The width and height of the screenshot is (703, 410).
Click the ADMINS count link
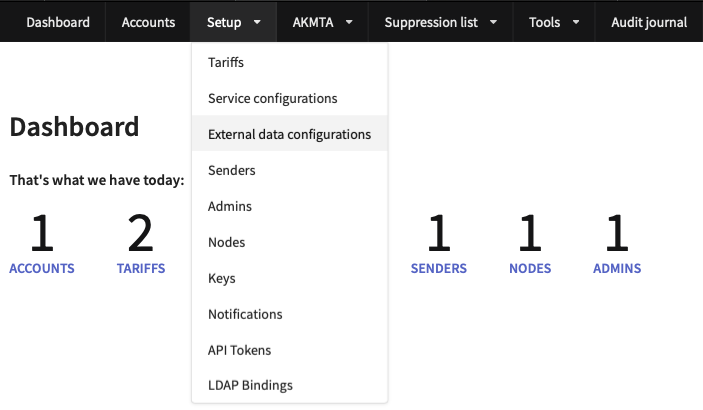point(616,268)
